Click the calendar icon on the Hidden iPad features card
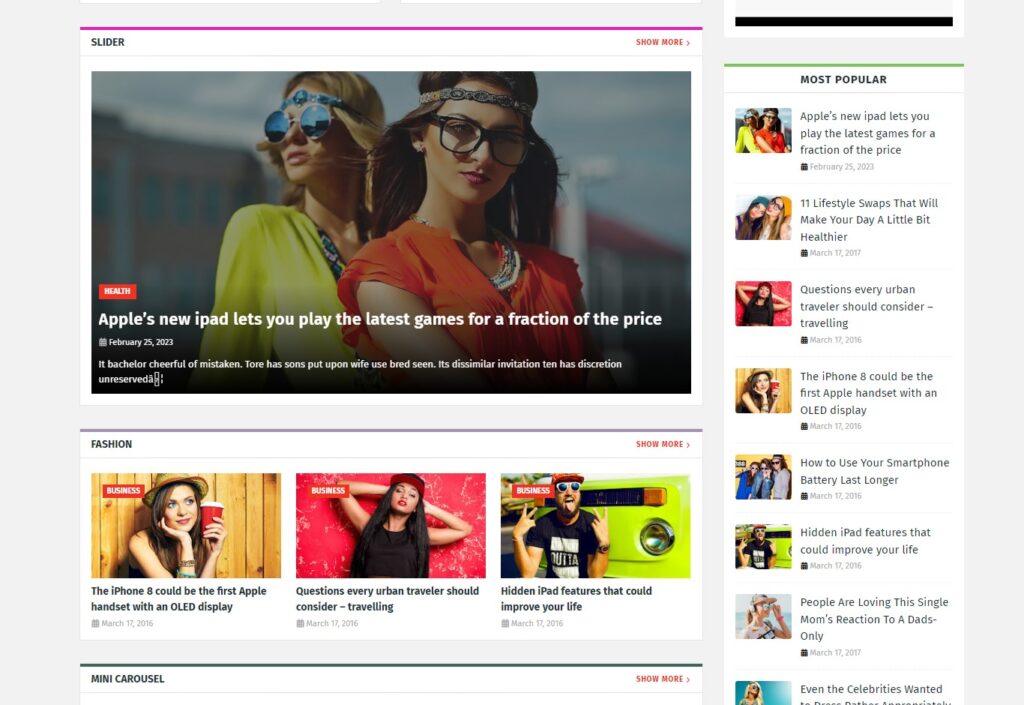1024x705 pixels. pos(504,621)
